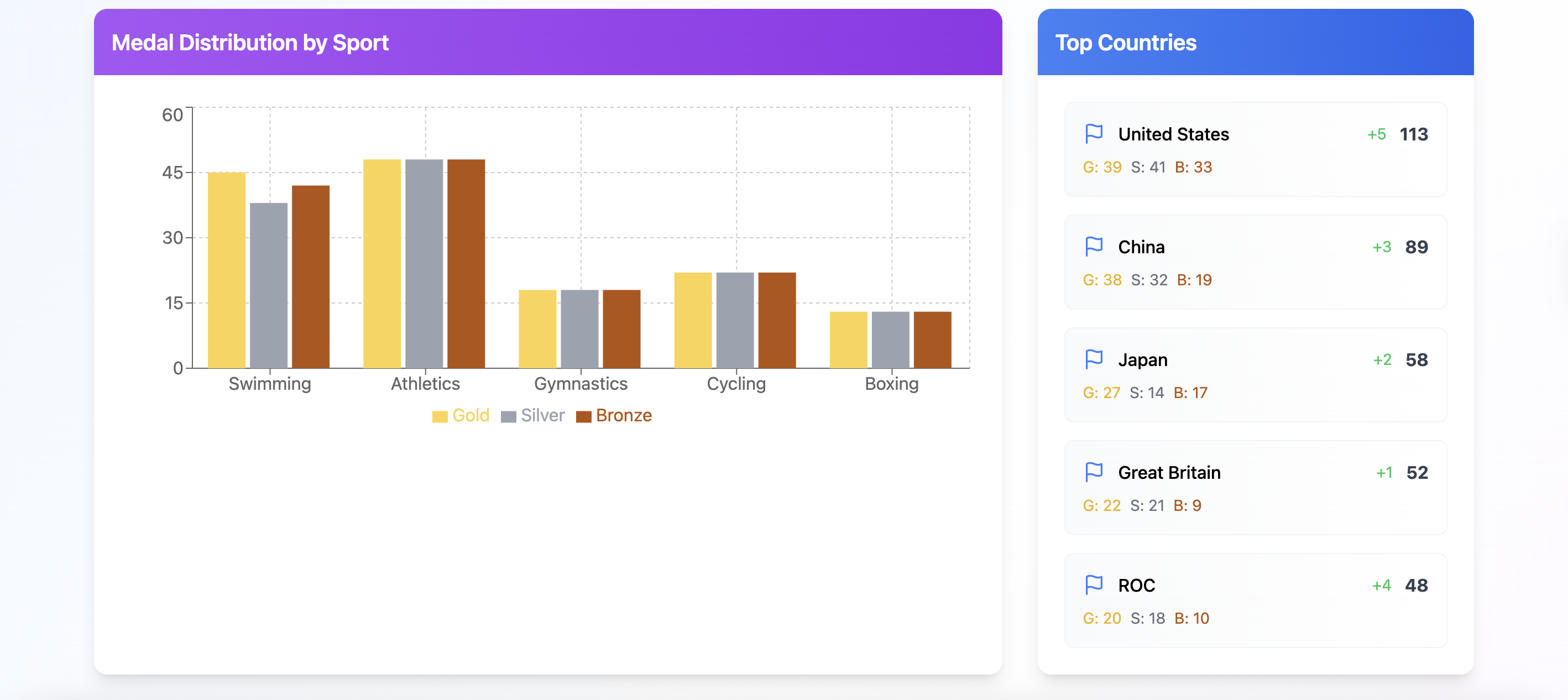Toggle the Gold series in chart legend
This screenshot has width=1568, height=700.
coord(470,415)
